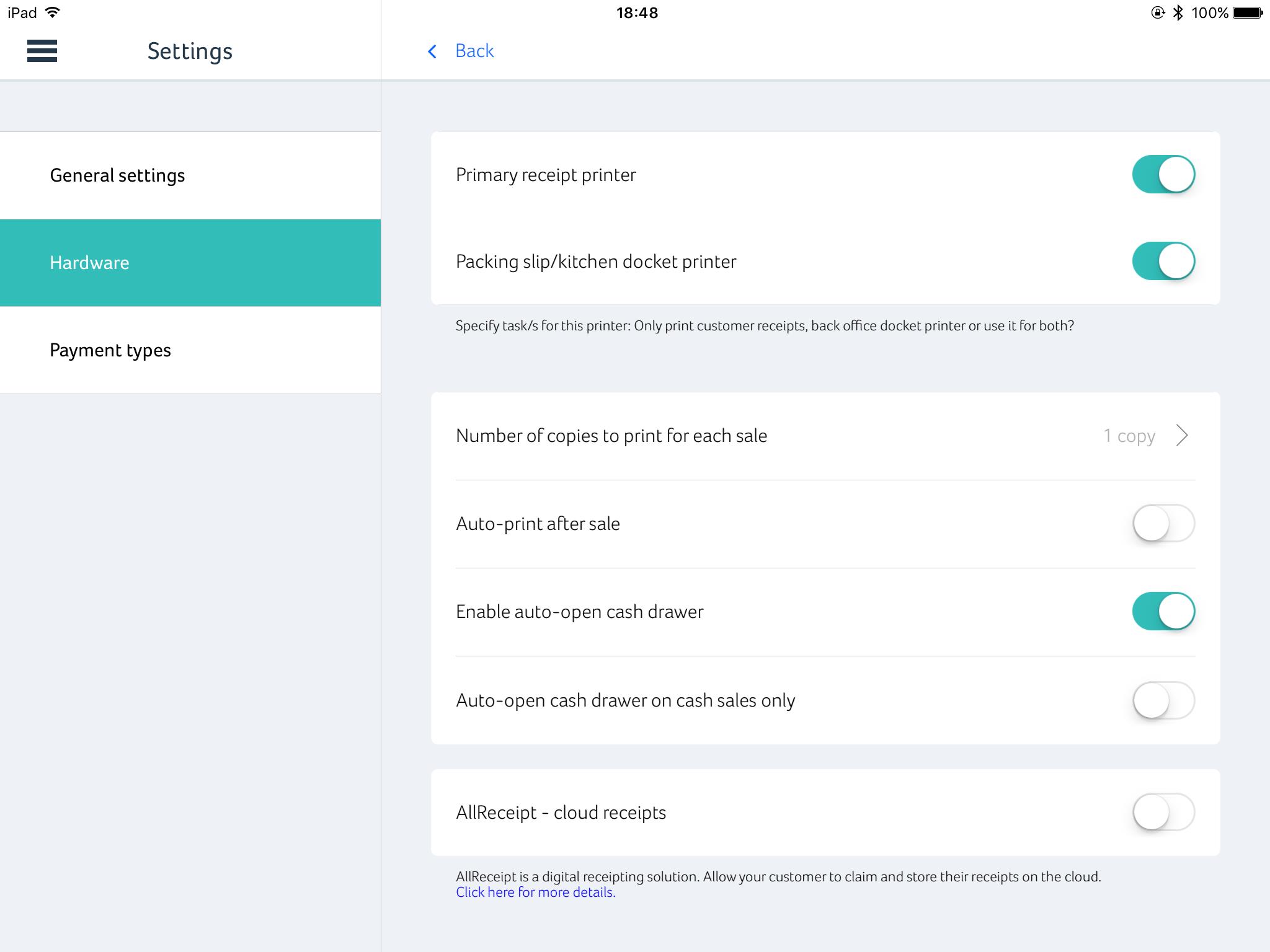This screenshot has width=1270, height=952.
Task: Tap the Wi-Fi status icon
Action: point(53,12)
